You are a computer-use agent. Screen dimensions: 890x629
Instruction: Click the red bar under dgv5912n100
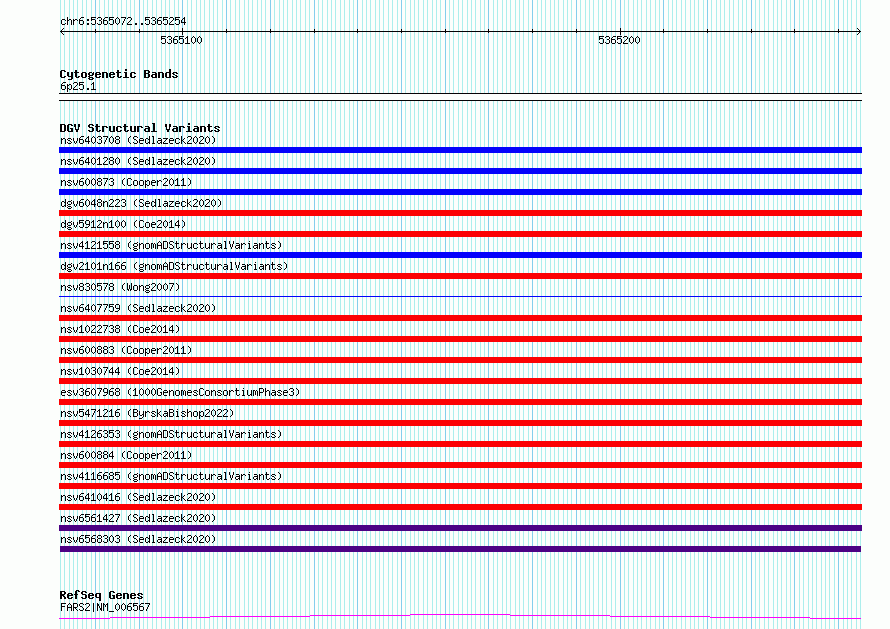(460, 234)
